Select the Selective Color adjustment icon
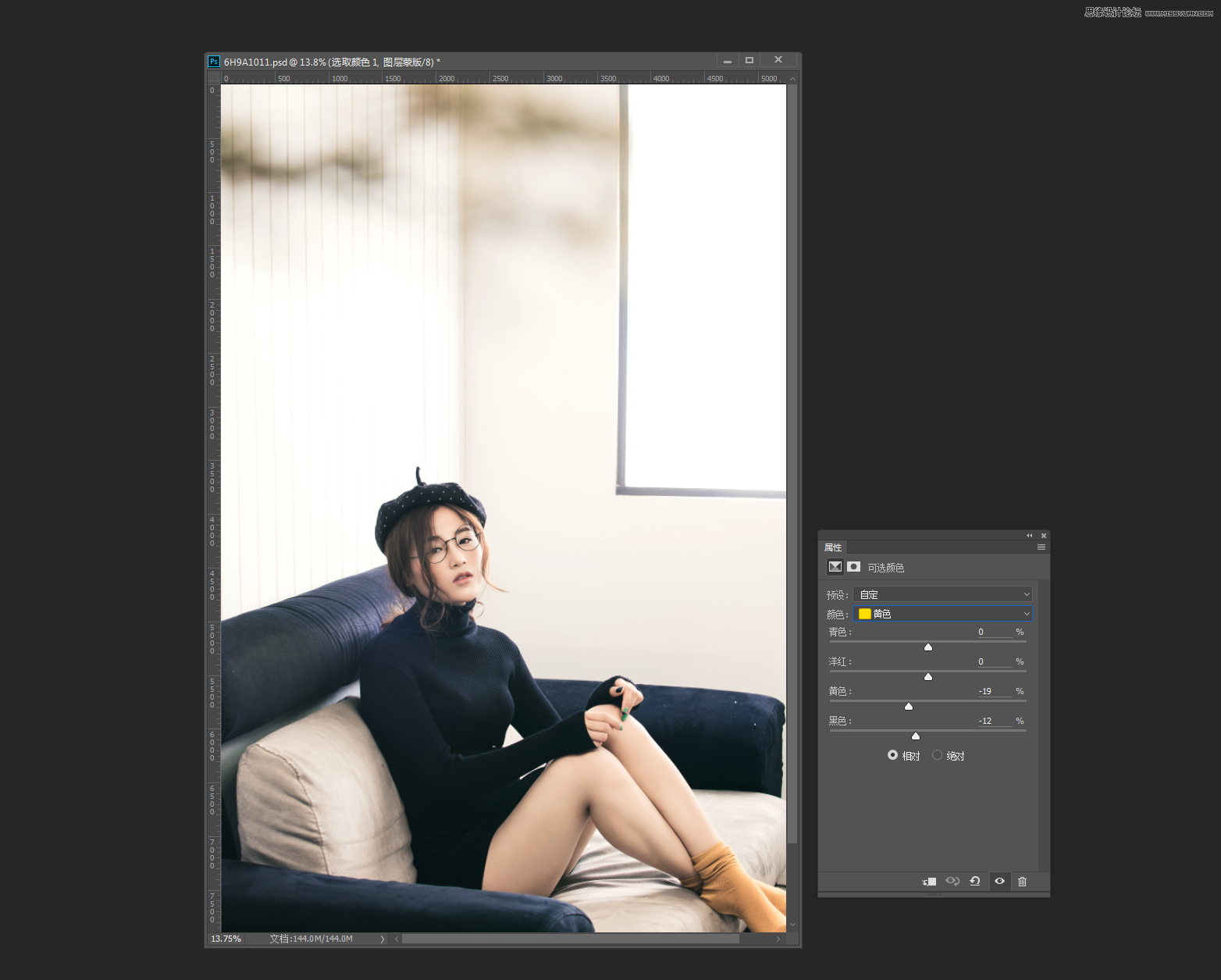The height and width of the screenshot is (980, 1221). click(835, 567)
